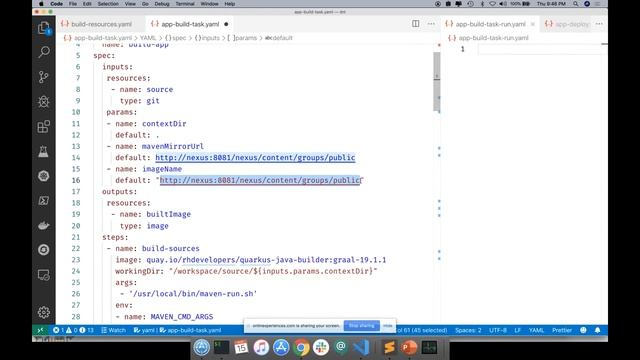Open the Code application menu
This screenshot has height=360, width=640.
(x=56, y=4)
